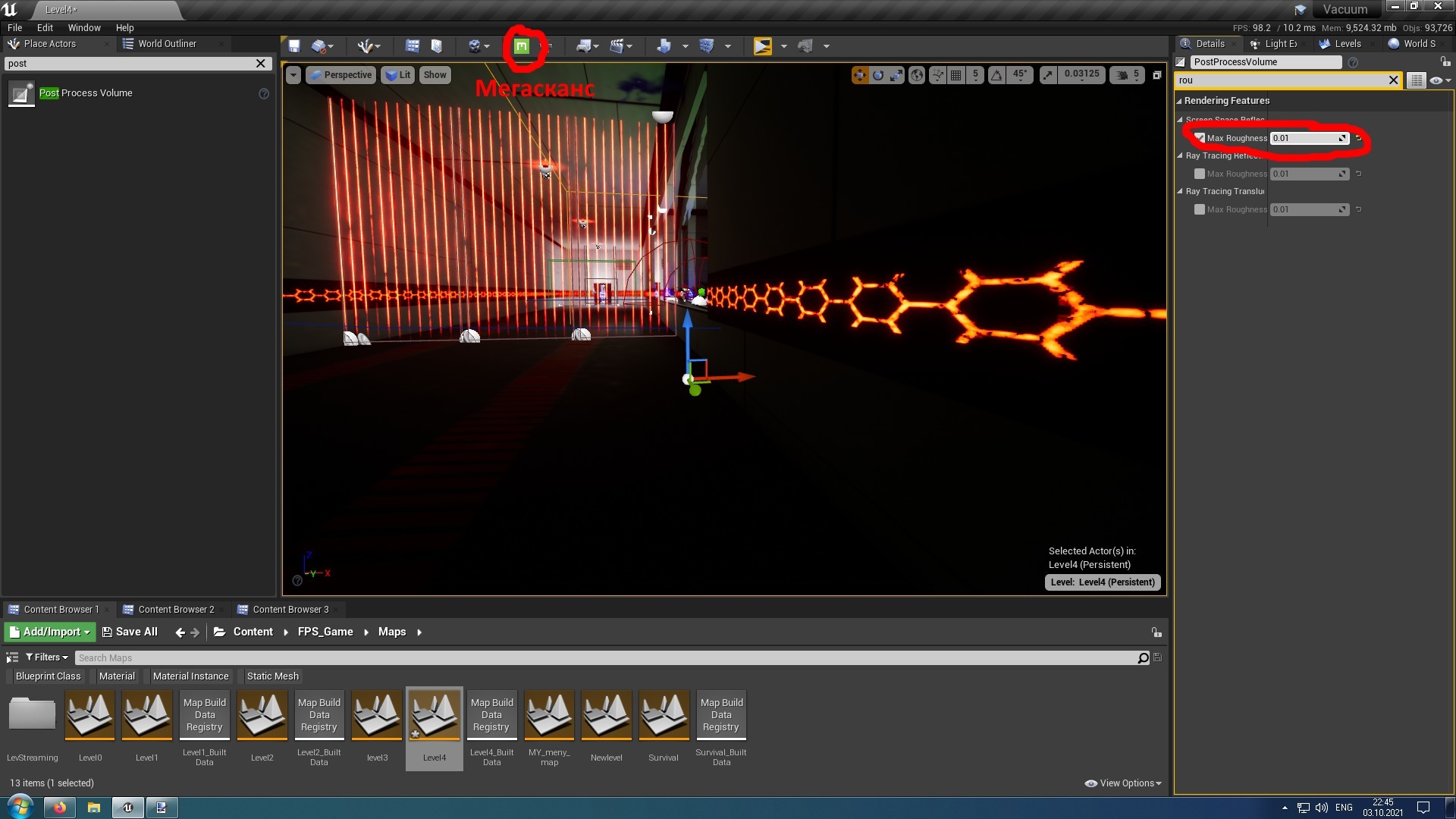
Task: Maximize the viewport with the corner restore icon
Action: click(x=1156, y=75)
